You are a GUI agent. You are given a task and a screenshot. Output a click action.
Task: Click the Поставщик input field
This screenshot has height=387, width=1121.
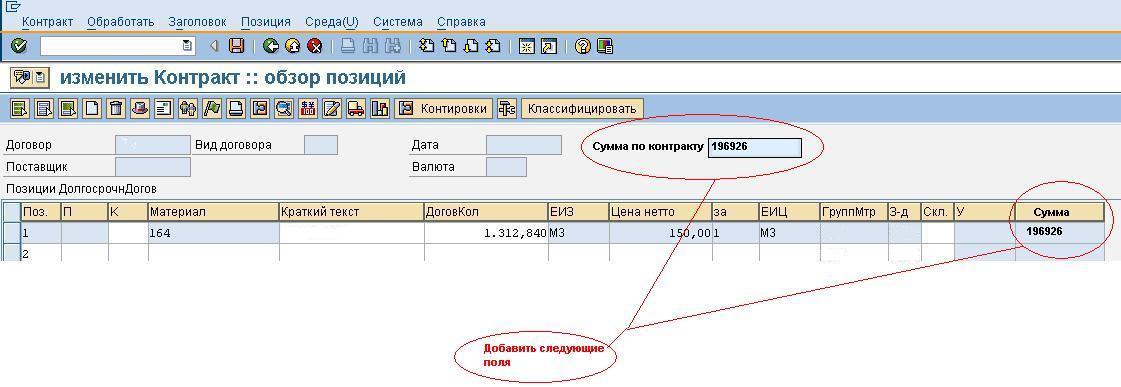(153, 167)
